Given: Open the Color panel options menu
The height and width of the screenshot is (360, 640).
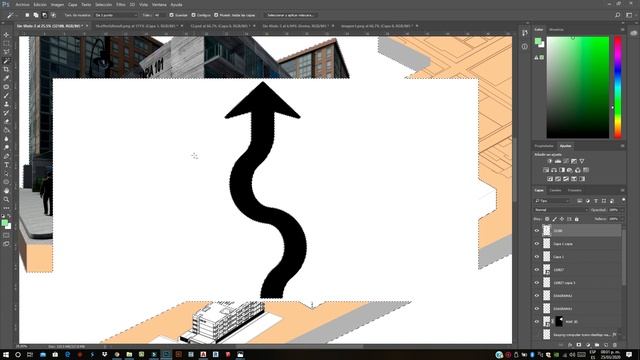Looking at the screenshot, I should pos(622,30).
